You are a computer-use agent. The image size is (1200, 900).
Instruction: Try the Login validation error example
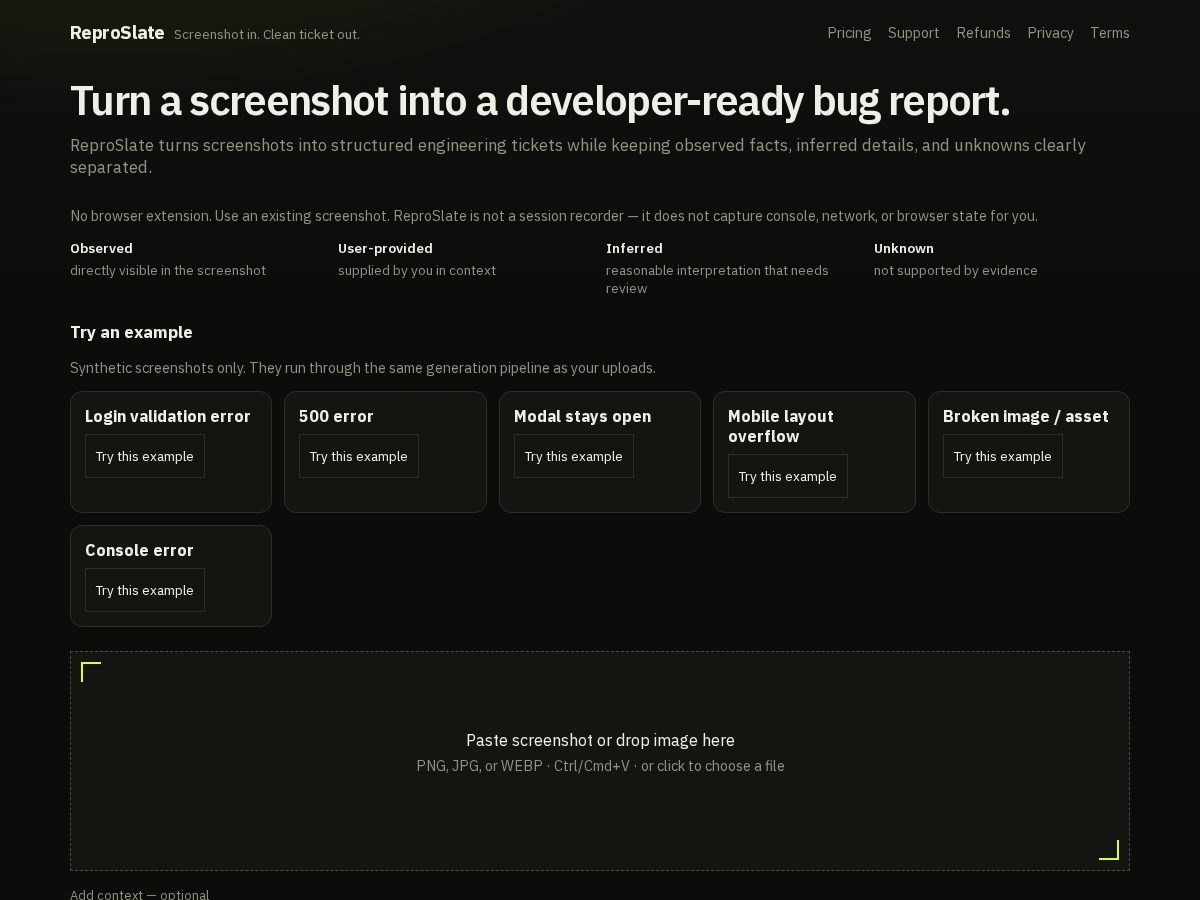pyautogui.click(x=145, y=456)
